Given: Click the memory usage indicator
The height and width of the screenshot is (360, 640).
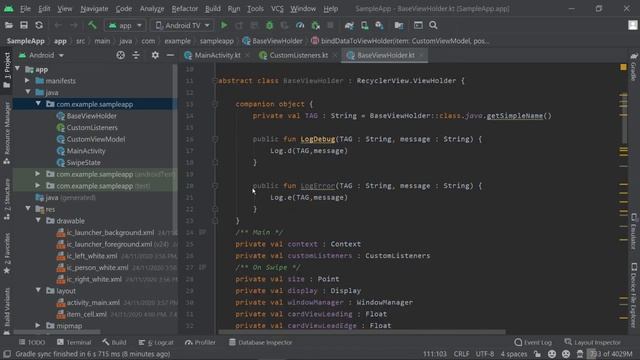Looking at the screenshot, I should tap(610, 354).
